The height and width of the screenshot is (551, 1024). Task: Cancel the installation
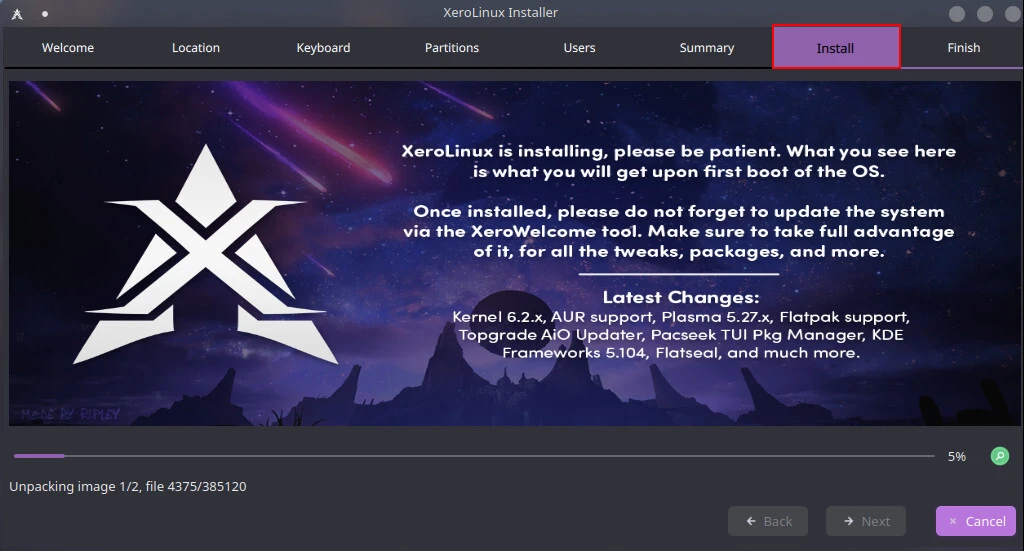(975, 521)
